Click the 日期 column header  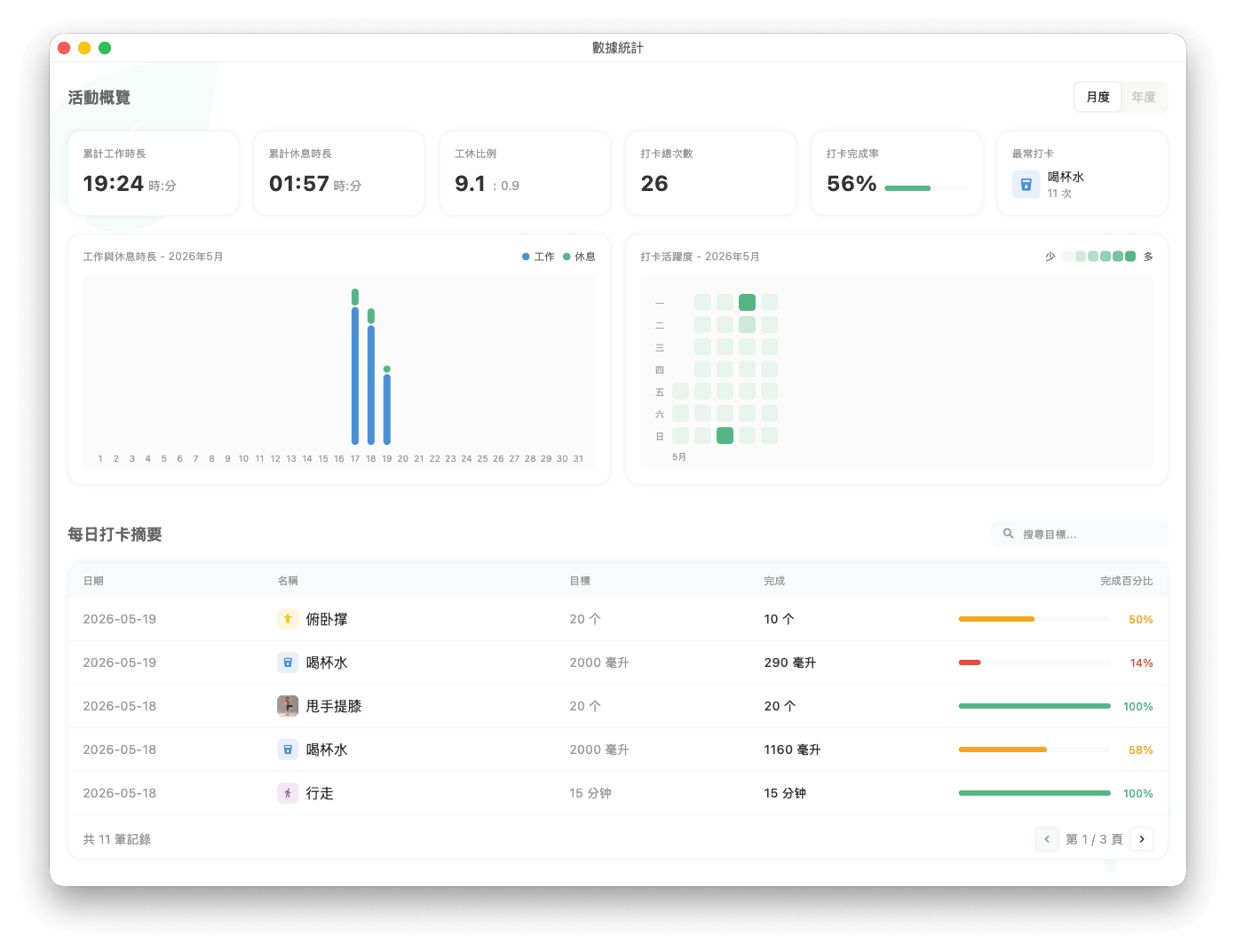click(x=93, y=581)
